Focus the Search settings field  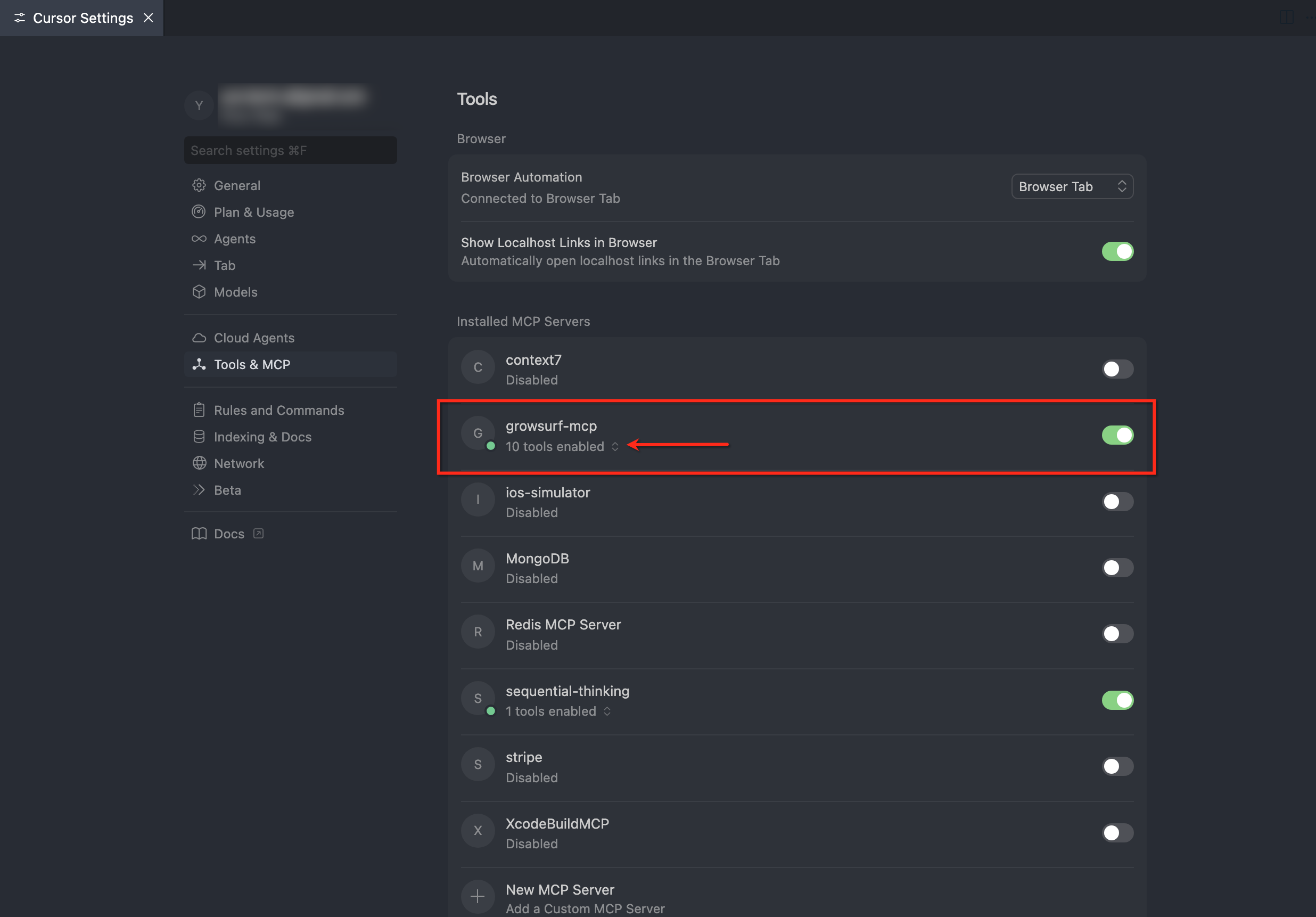pos(290,150)
